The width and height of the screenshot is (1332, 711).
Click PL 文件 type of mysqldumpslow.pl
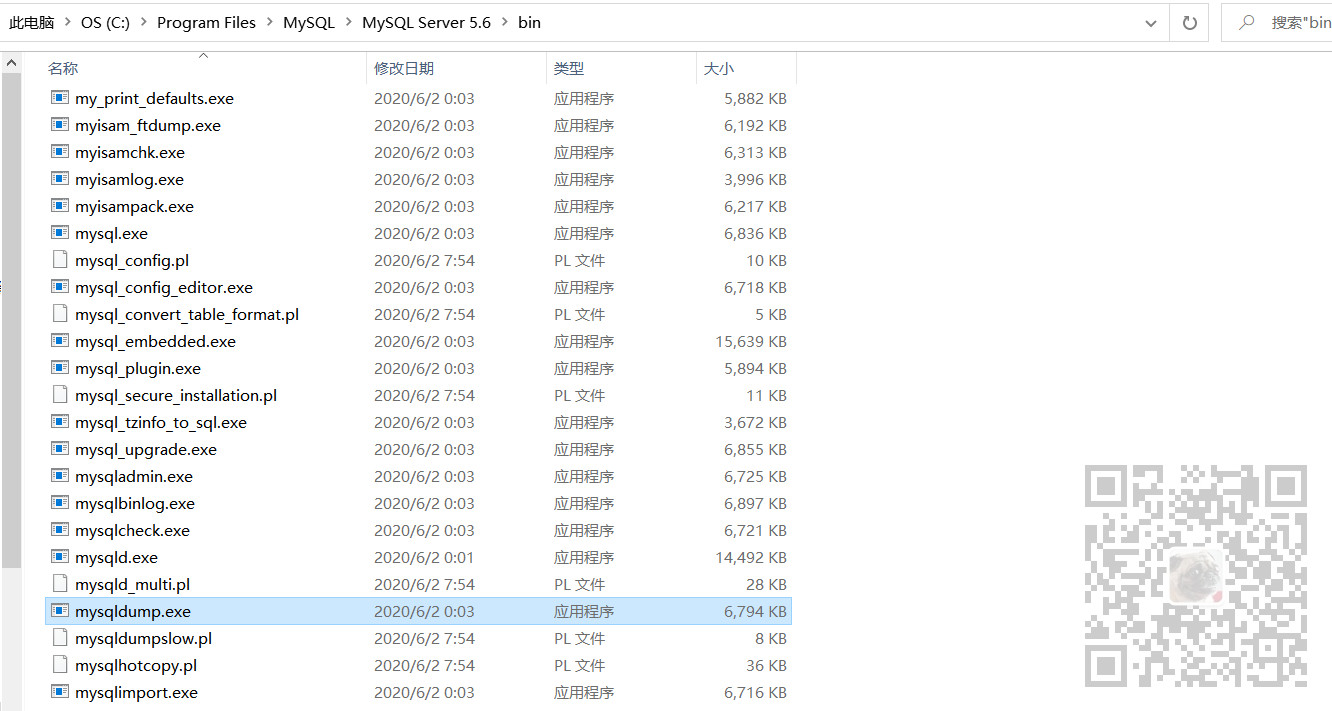(580, 638)
